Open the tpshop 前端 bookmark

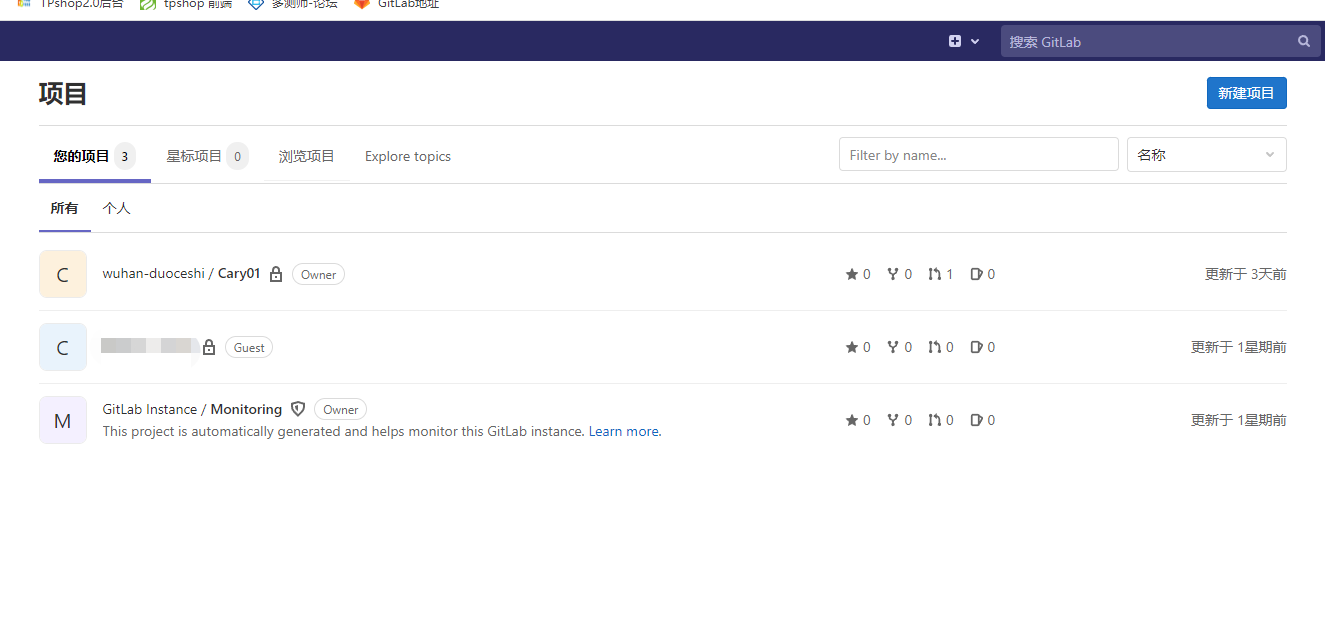pos(186,4)
